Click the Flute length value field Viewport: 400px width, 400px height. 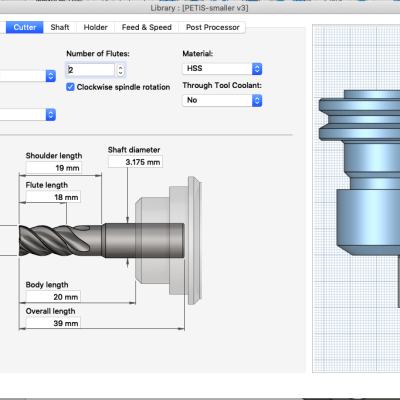[53, 197]
